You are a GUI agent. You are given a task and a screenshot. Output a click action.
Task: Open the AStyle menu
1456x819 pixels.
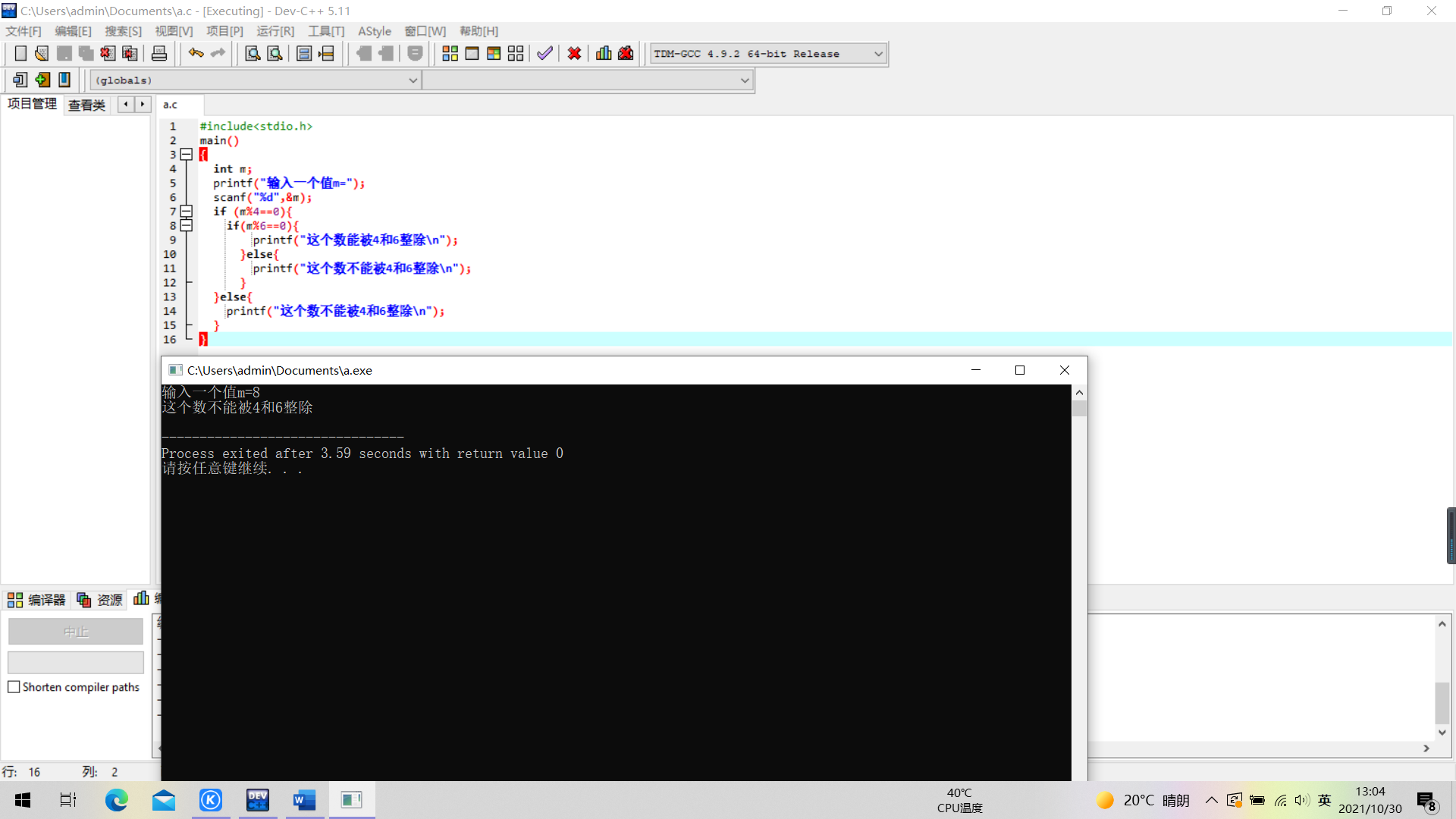[x=374, y=31]
